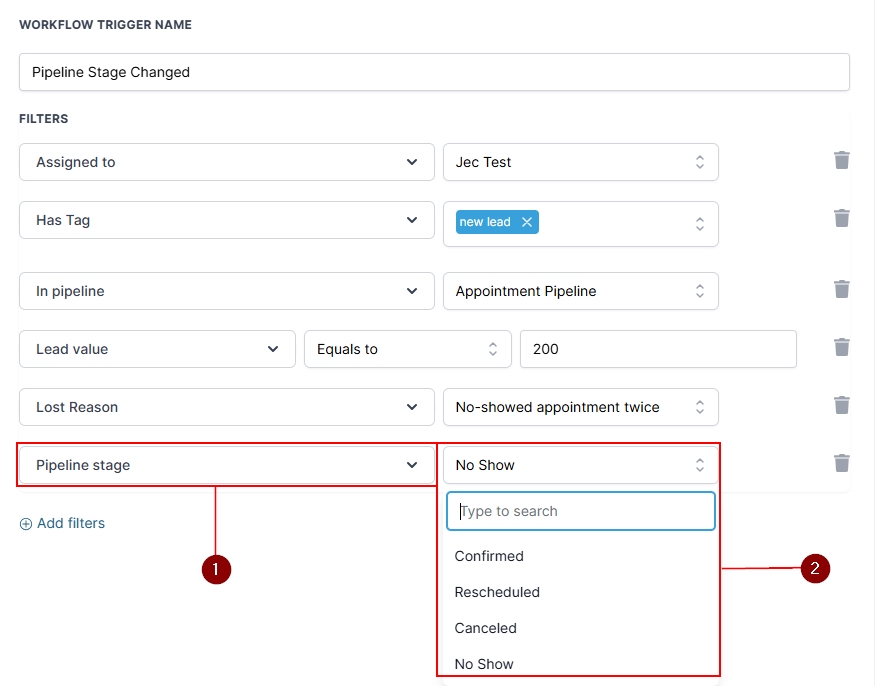The image size is (875, 697).
Task: Click the workflow trigger name field
Action: point(434,72)
